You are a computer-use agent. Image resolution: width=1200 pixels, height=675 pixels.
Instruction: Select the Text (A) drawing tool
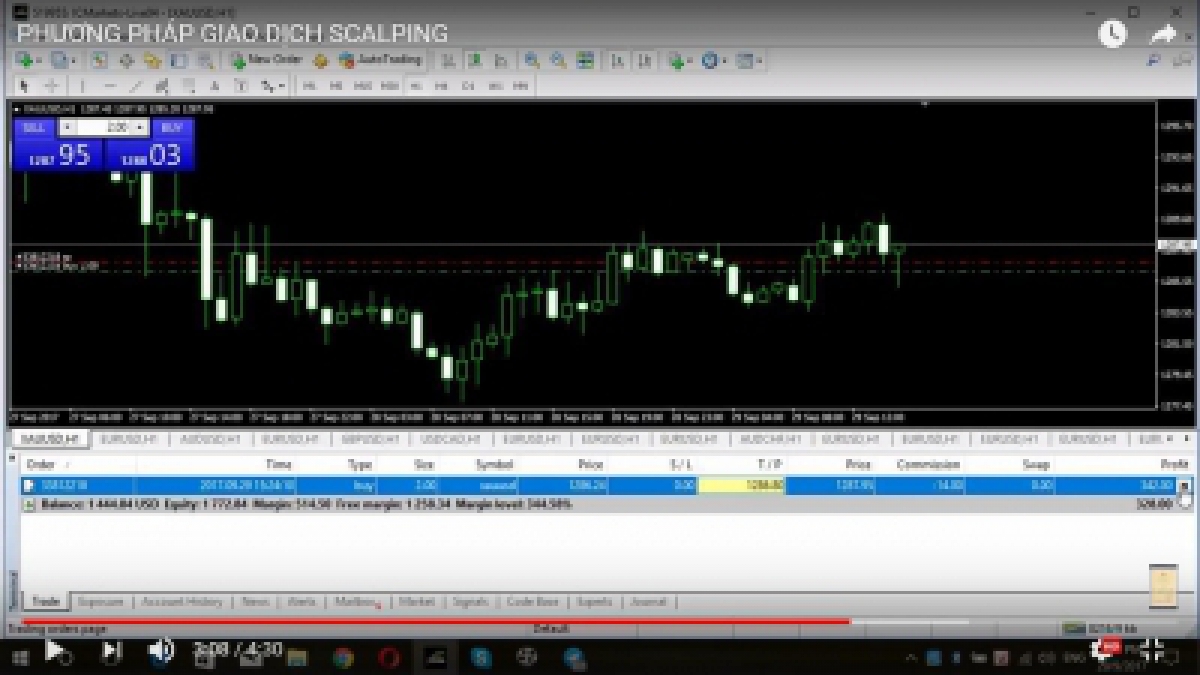pos(214,86)
